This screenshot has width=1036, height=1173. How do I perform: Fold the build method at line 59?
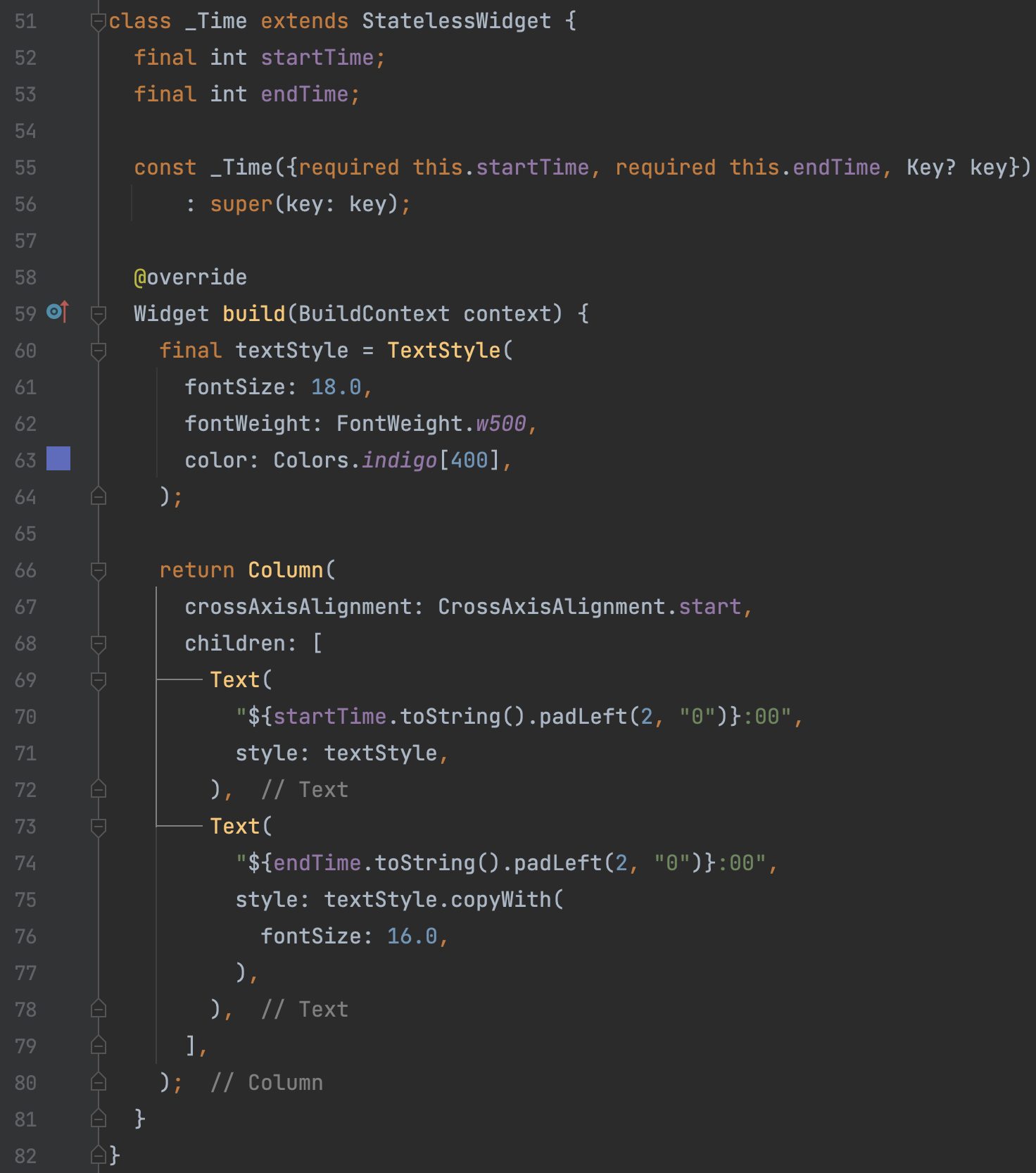pos(99,314)
